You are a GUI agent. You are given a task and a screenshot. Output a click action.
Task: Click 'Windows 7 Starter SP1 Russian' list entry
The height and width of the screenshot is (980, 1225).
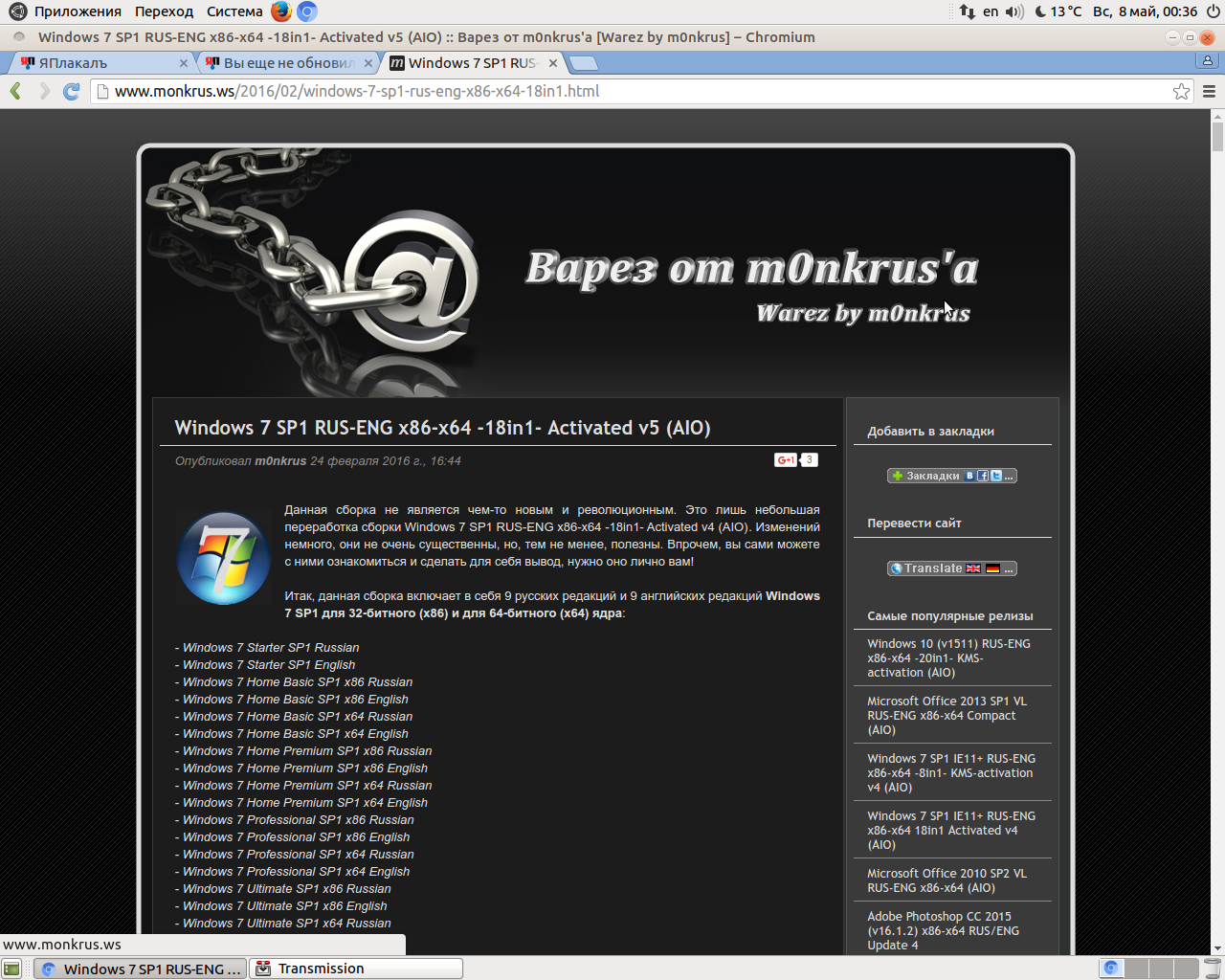coord(271,648)
